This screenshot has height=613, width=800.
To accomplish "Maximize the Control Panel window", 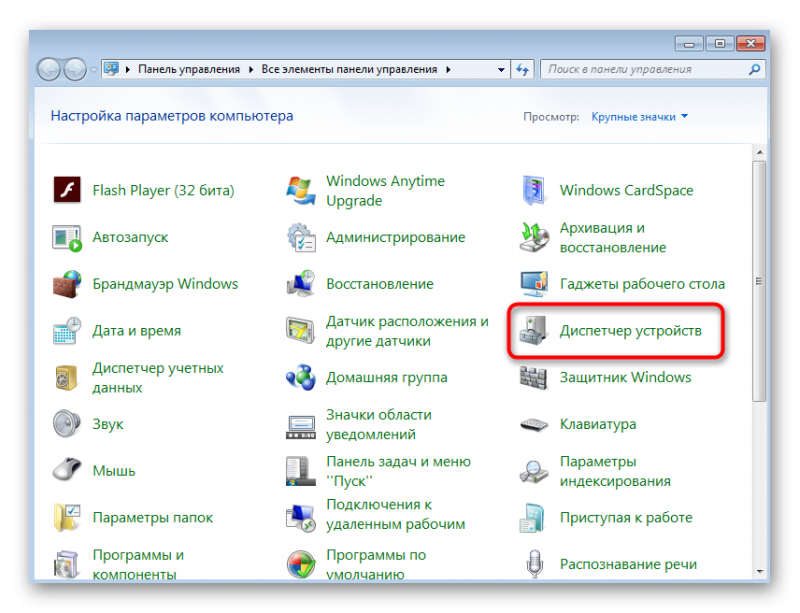I will (x=719, y=44).
